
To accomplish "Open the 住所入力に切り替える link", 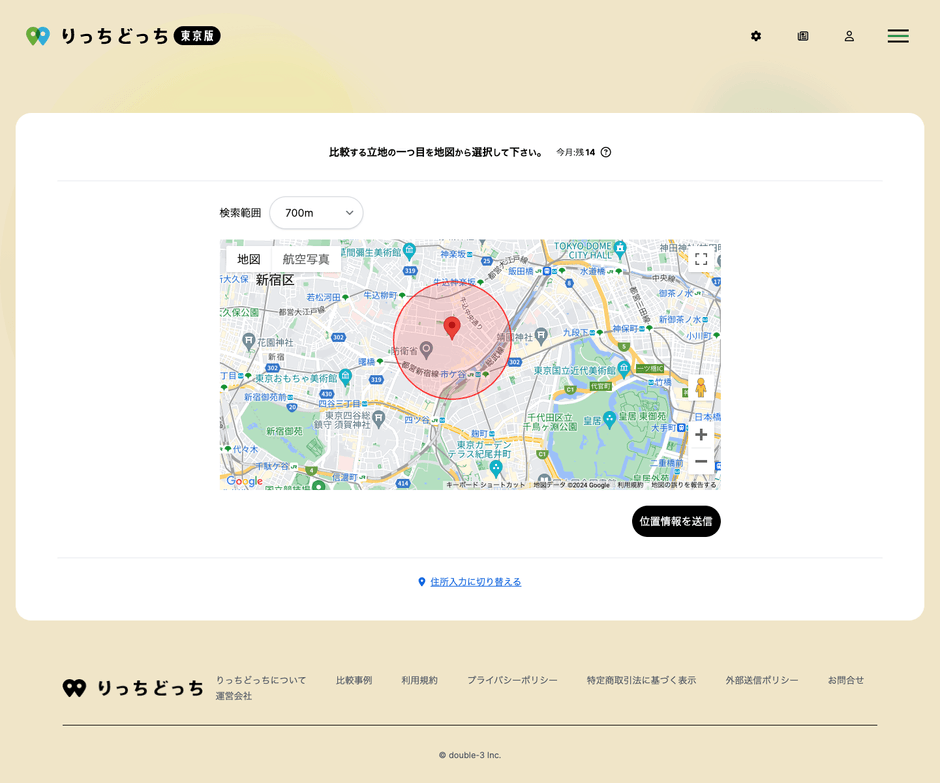I will 474,581.
